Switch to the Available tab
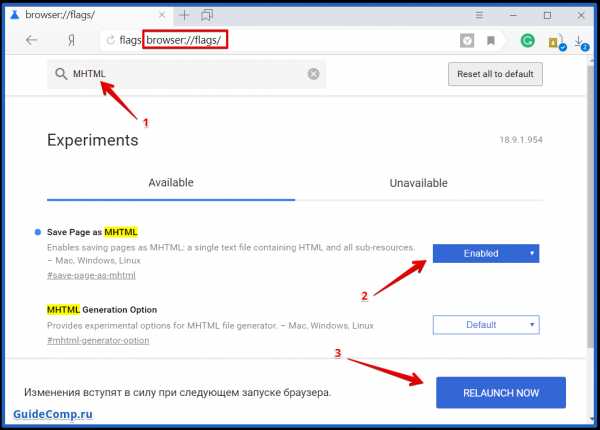The width and height of the screenshot is (600, 430). click(x=171, y=183)
